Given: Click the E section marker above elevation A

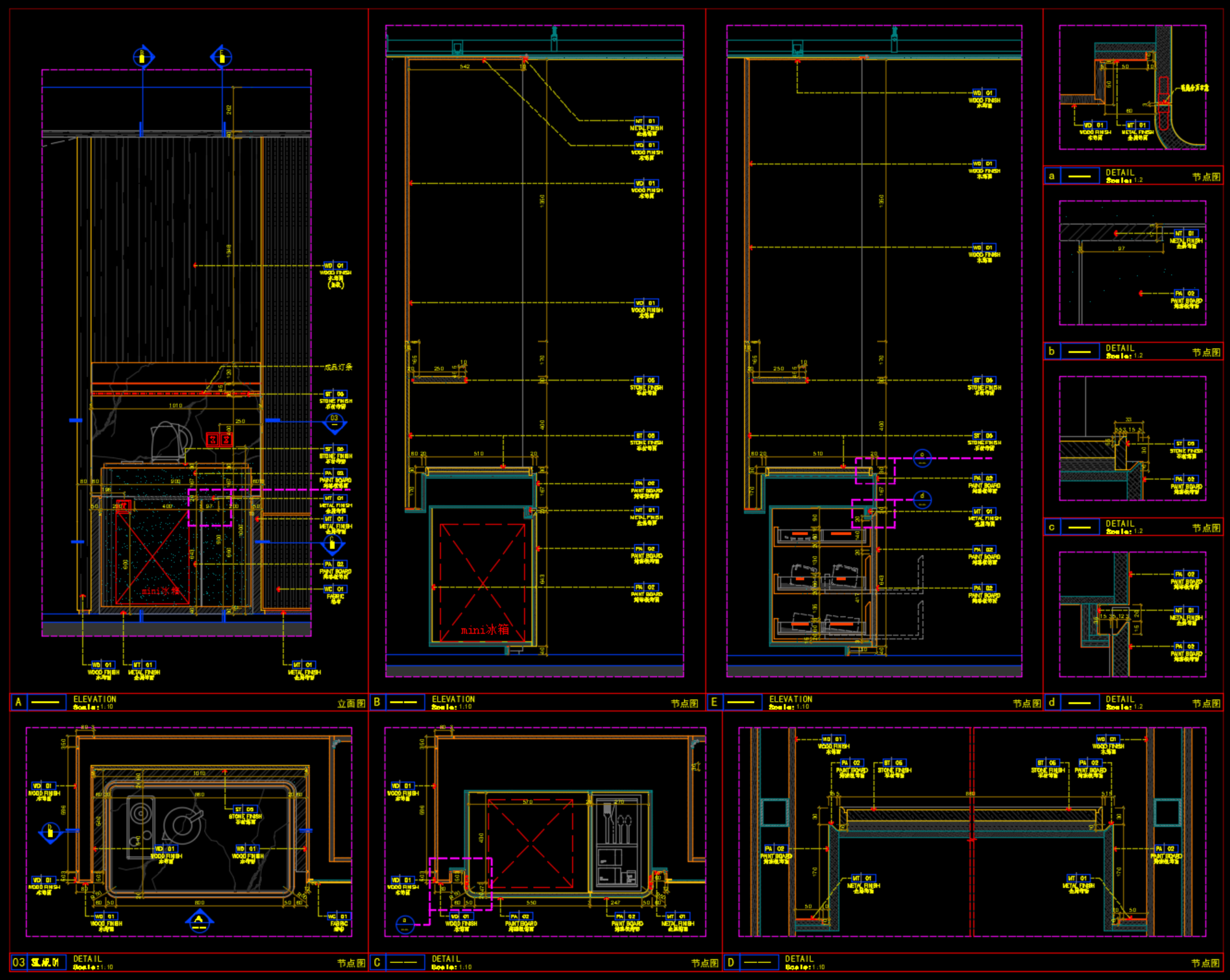Looking at the screenshot, I should (x=221, y=57).
